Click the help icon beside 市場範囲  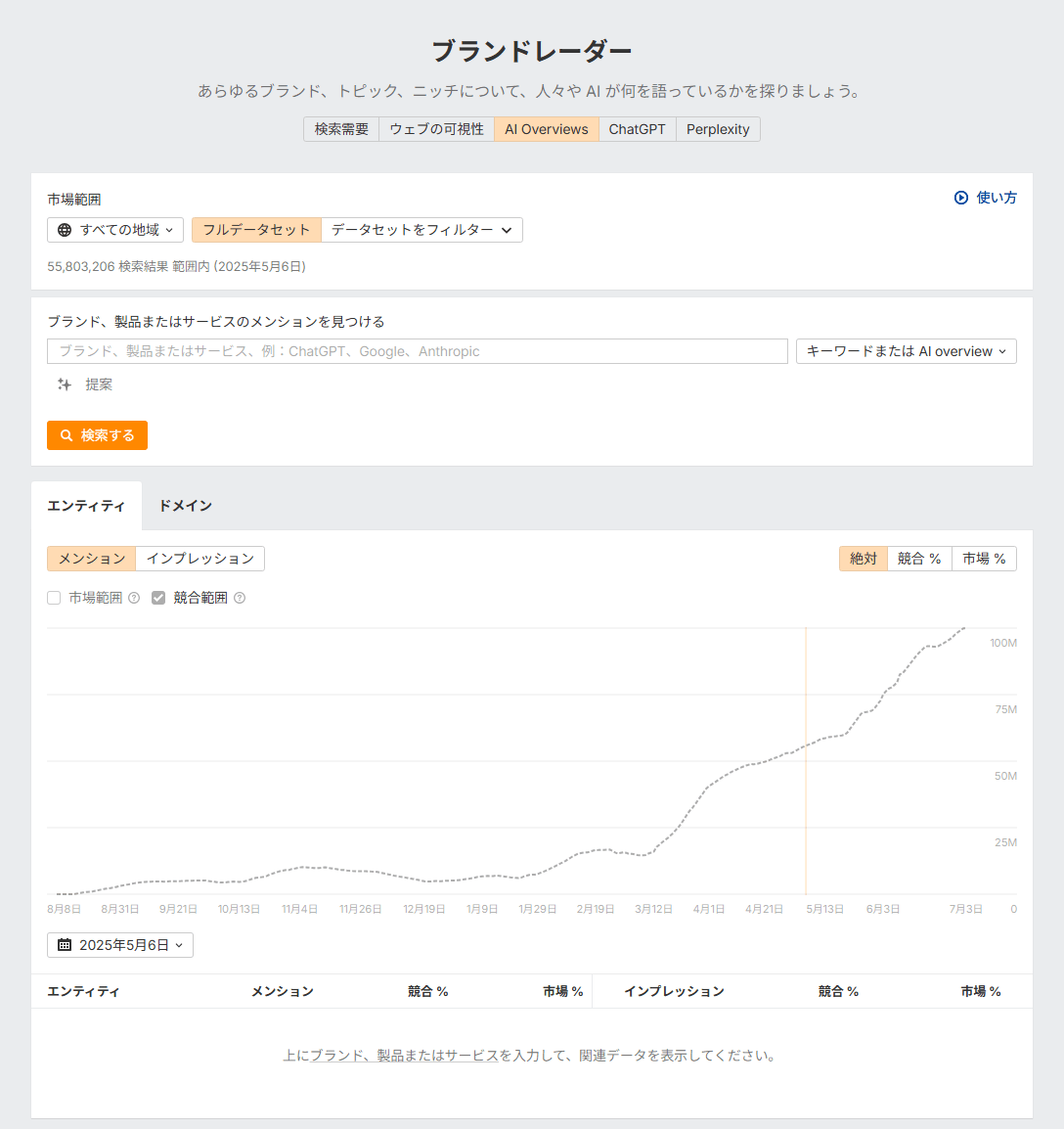[x=132, y=598]
